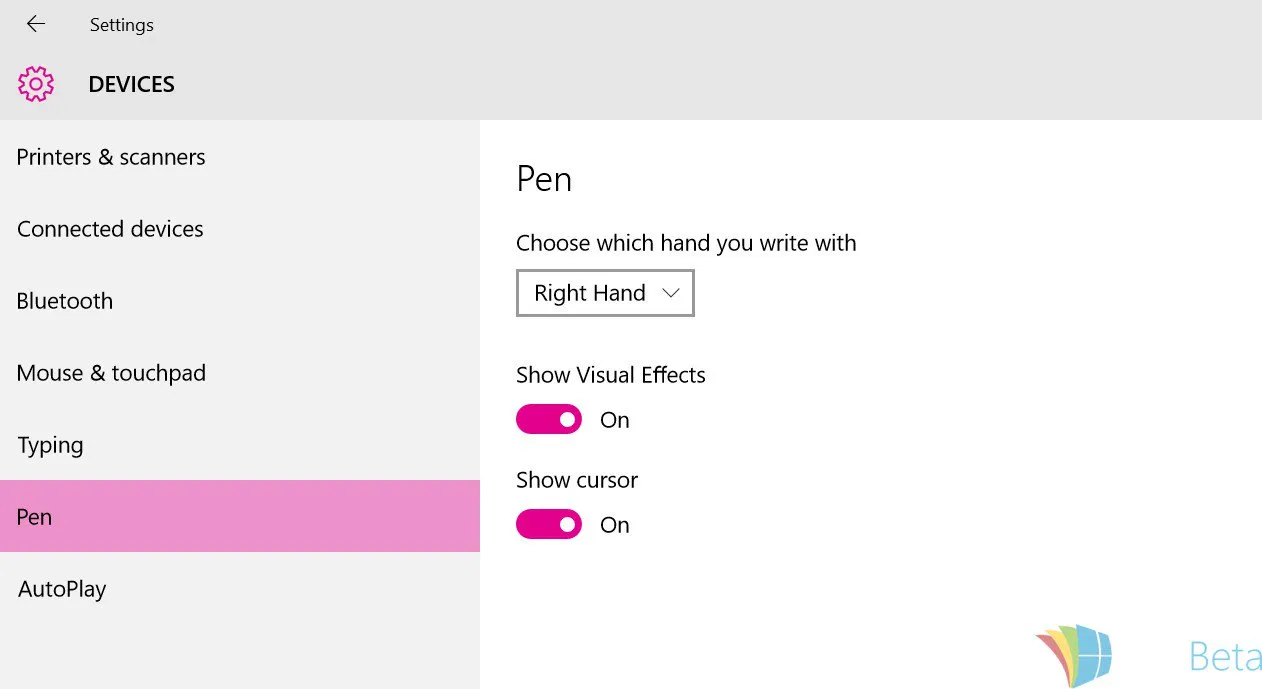Click the Settings title text
Image resolution: width=1262 pixels, height=689 pixels.
[122, 25]
